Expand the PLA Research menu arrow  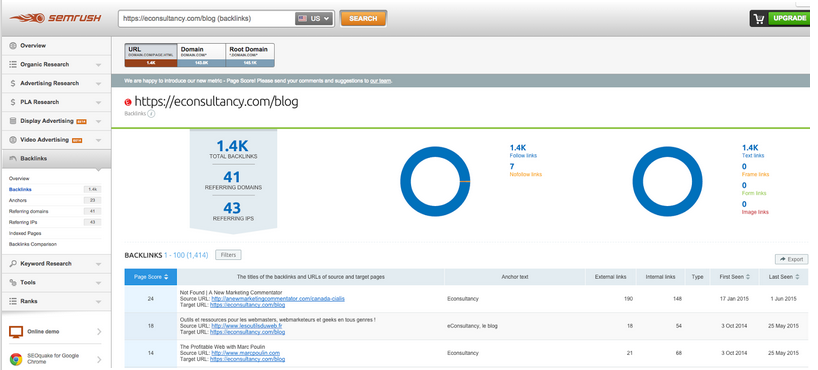pos(99,102)
